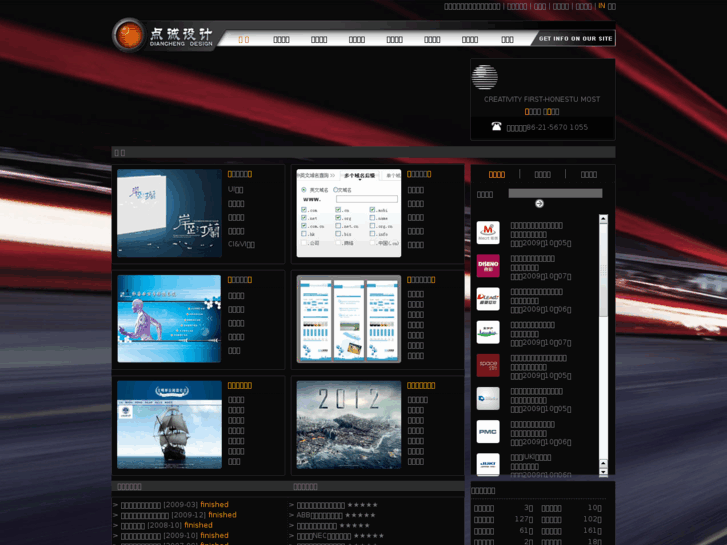Click the scrollbar up arrow in client list
727x545 pixels.
tap(603, 219)
